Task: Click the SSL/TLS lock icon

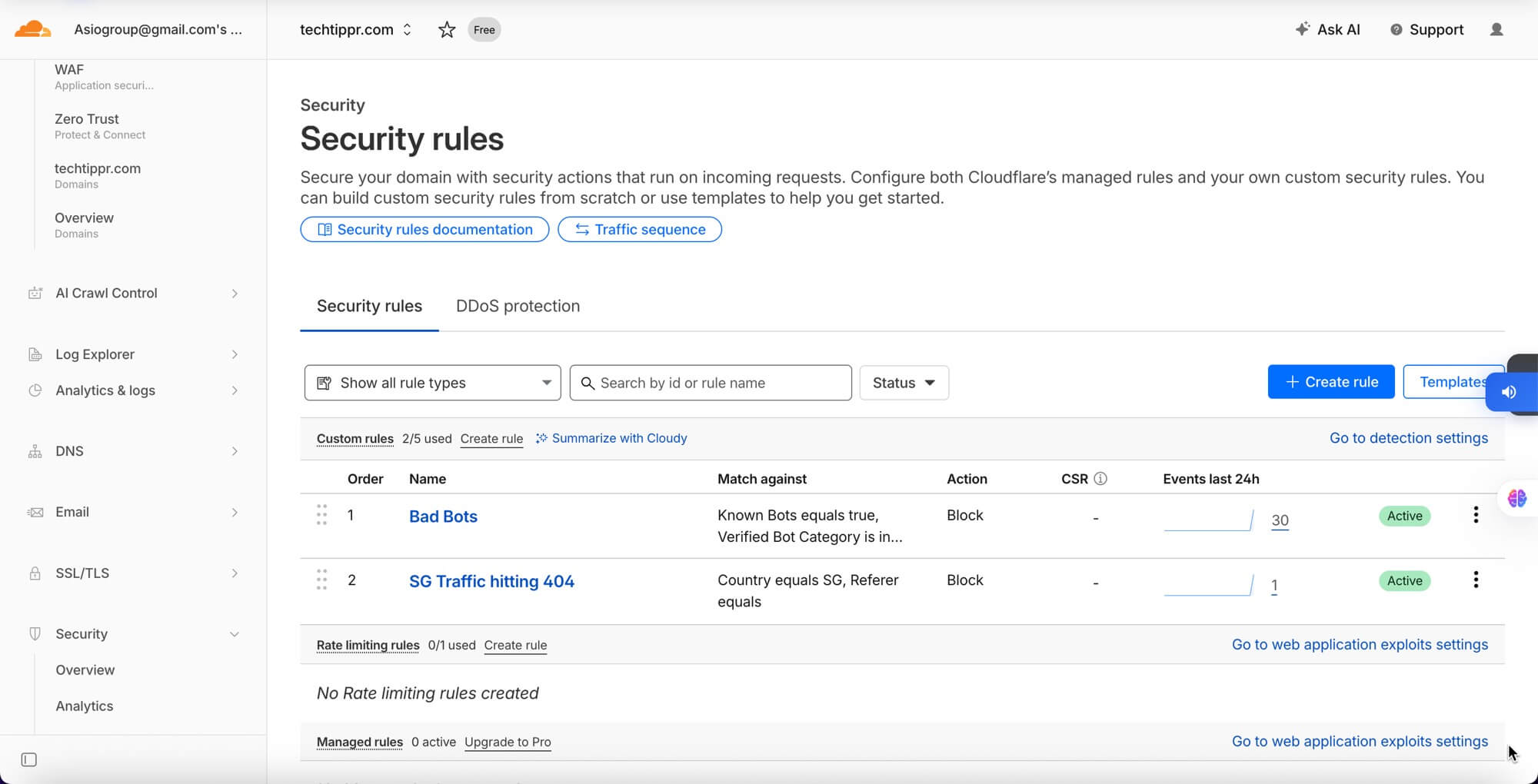Action: pos(35,573)
